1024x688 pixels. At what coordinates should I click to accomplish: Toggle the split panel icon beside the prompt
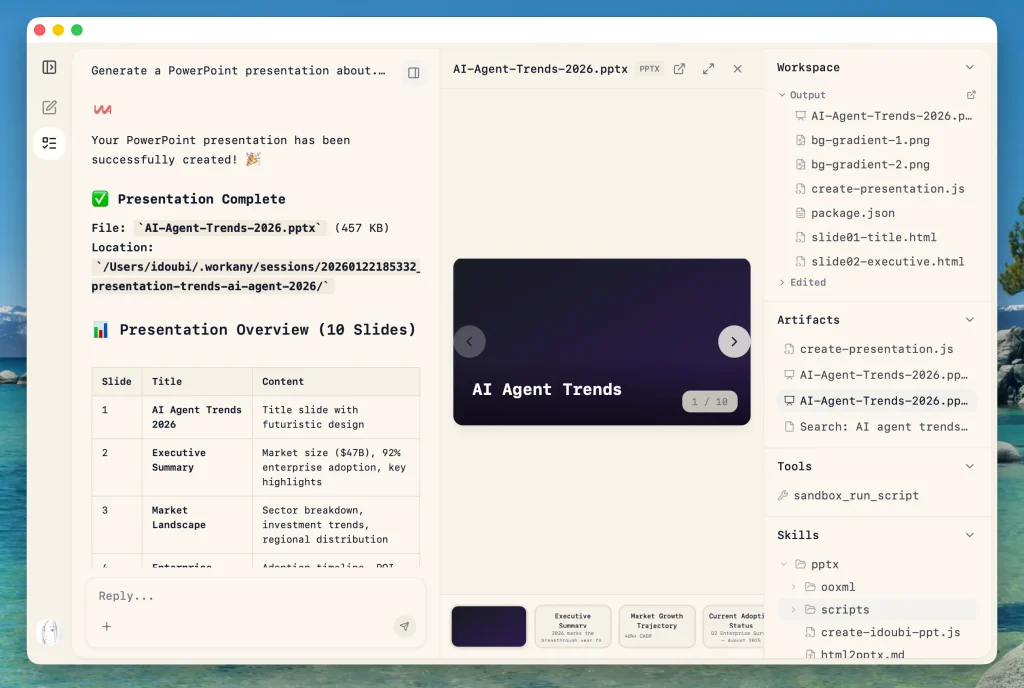414,72
